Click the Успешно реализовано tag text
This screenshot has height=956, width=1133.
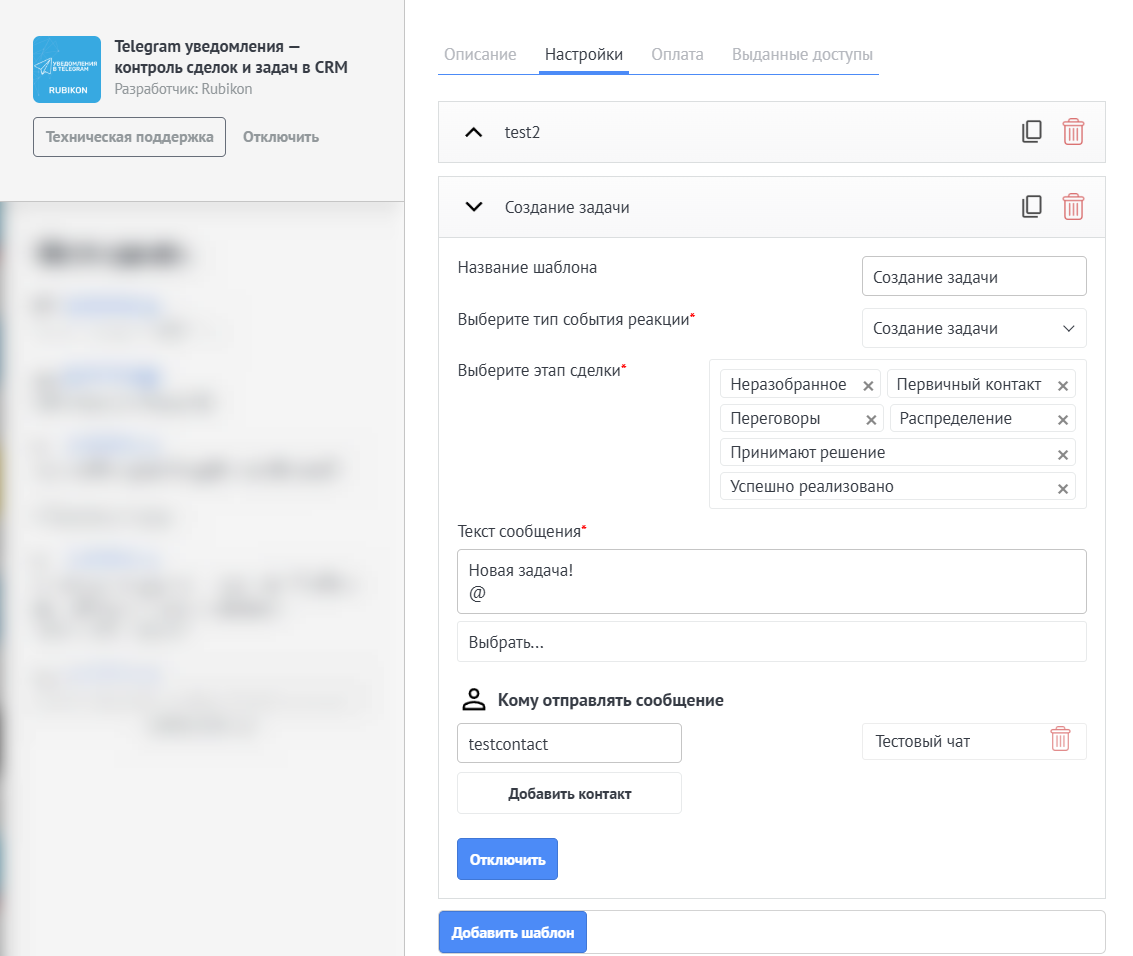point(811,486)
